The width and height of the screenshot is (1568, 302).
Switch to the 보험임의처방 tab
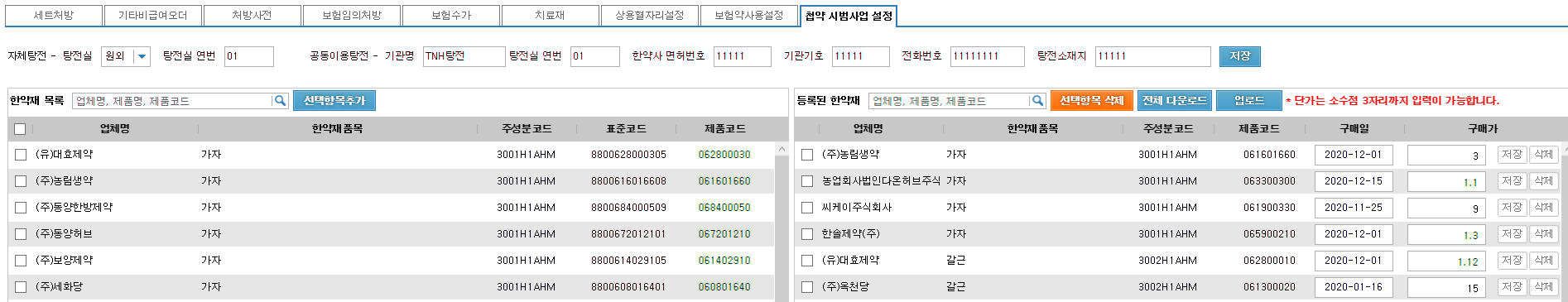coord(352,16)
